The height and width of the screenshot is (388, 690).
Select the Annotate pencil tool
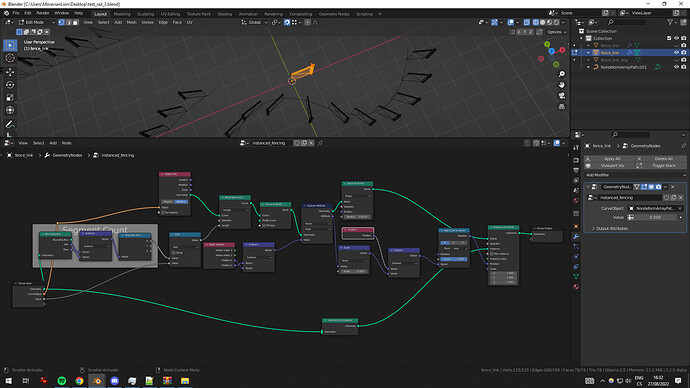pos(10,124)
